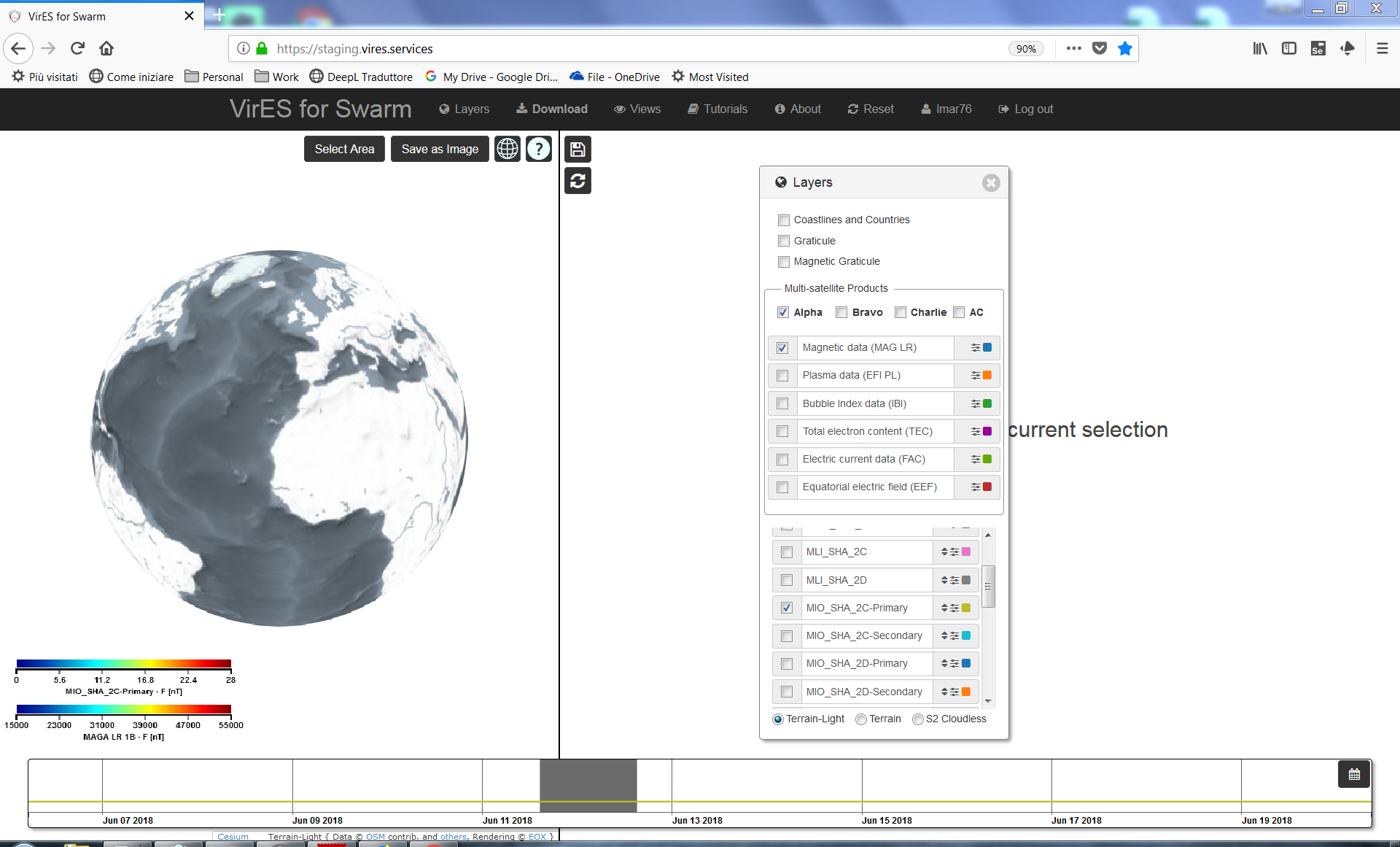This screenshot has width=1400, height=847.
Task: Close the Layers panel
Action: click(x=990, y=183)
